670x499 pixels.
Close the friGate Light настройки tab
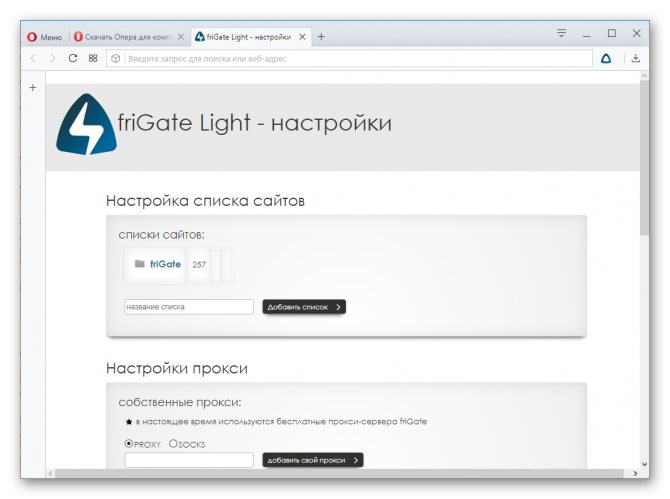pos(302,37)
